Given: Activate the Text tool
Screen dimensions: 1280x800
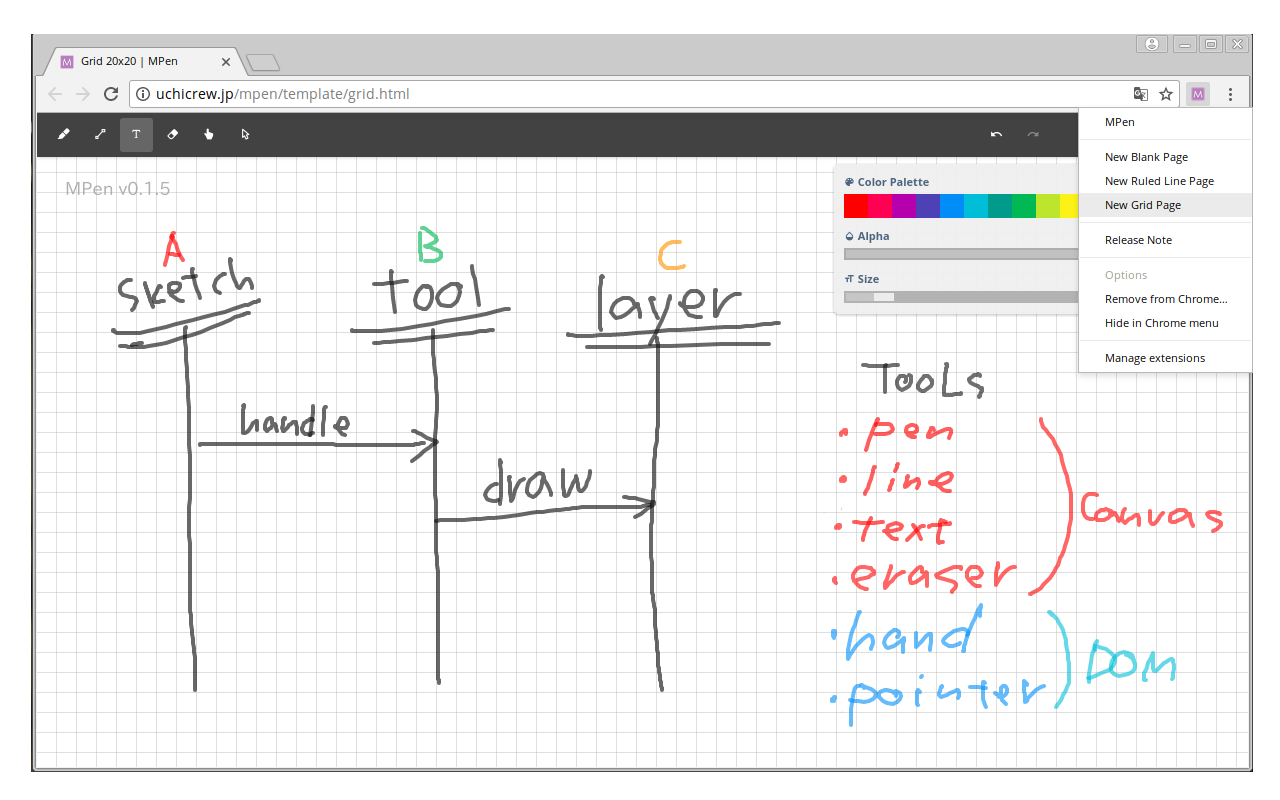Looking at the screenshot, I should tap(136, 134).
